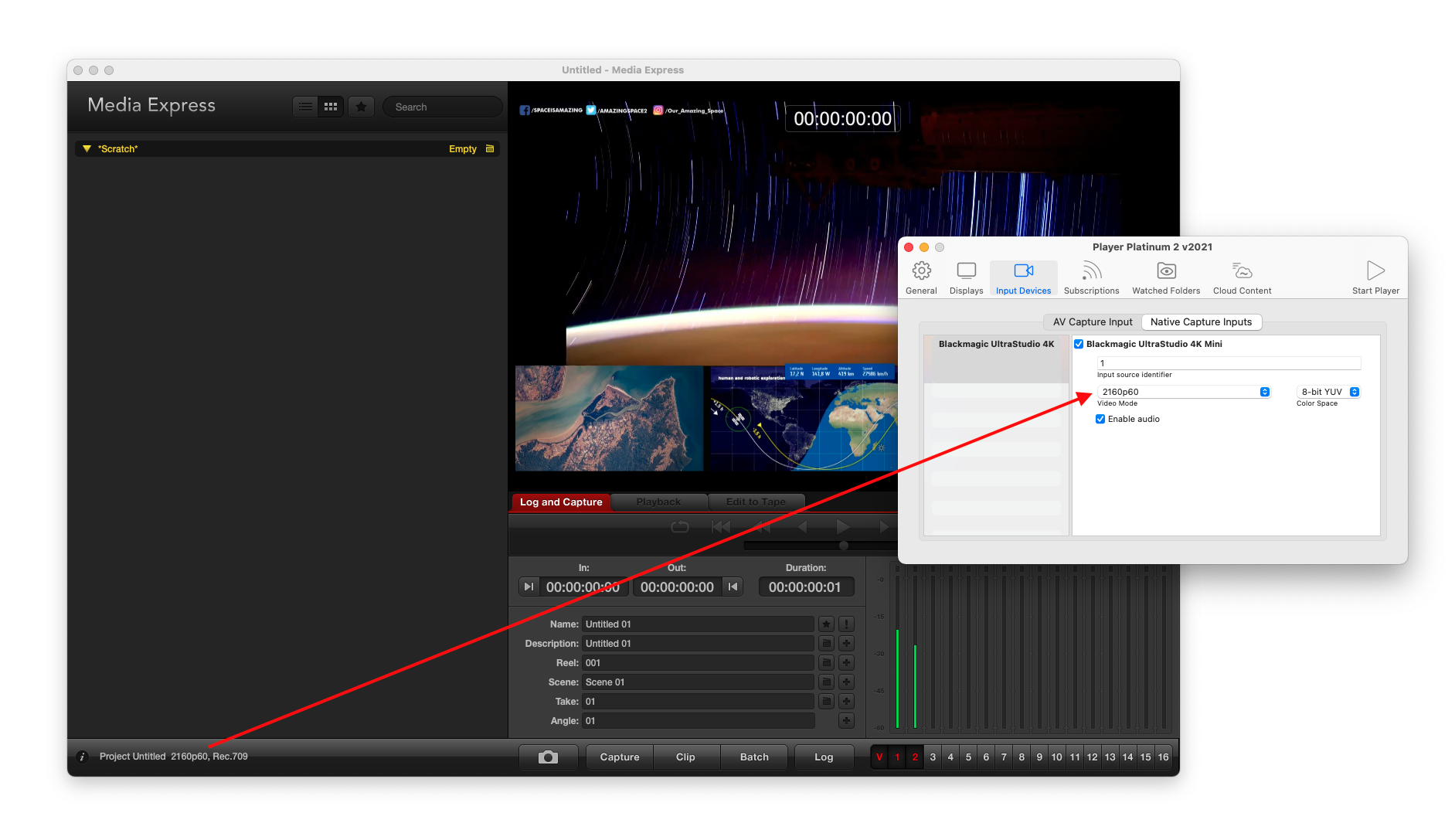Switch to the Log and Capture tab

(561, 502)
